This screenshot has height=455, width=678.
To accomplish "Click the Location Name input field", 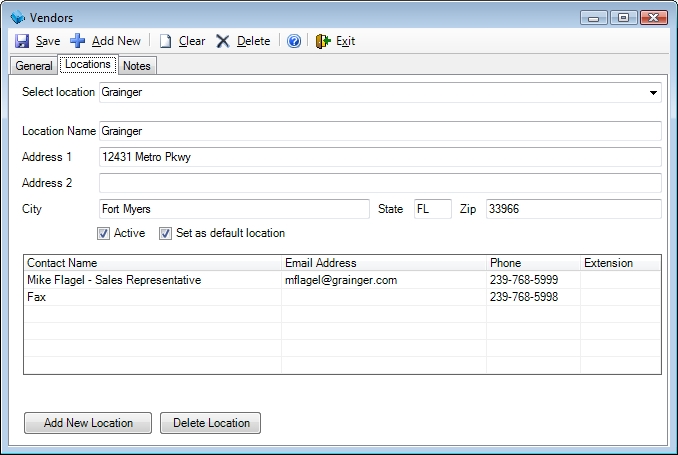I will click(380, 131).
